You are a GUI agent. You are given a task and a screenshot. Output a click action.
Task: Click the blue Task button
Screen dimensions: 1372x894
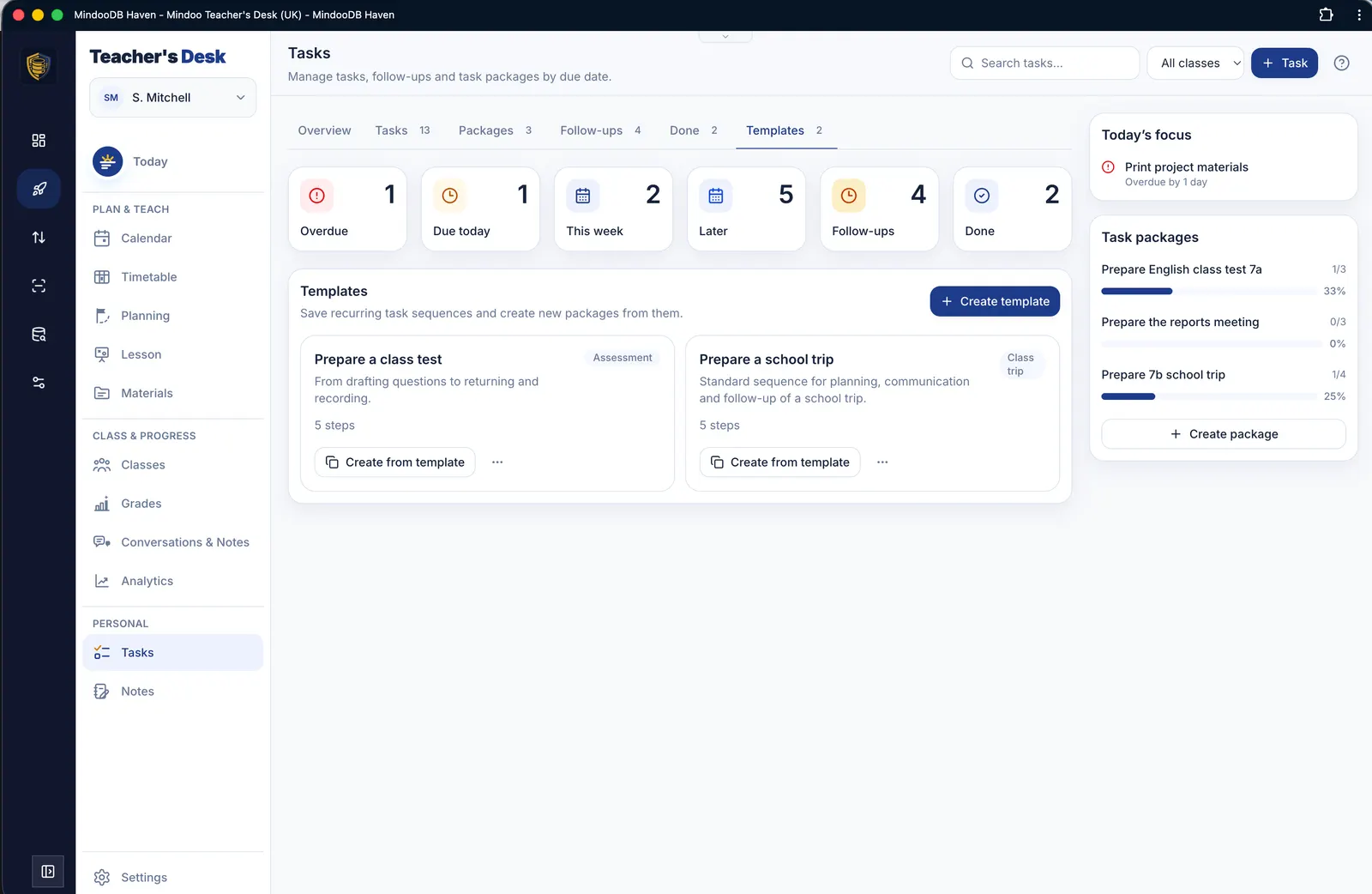pyautogui.click(x=1285, y=63)
